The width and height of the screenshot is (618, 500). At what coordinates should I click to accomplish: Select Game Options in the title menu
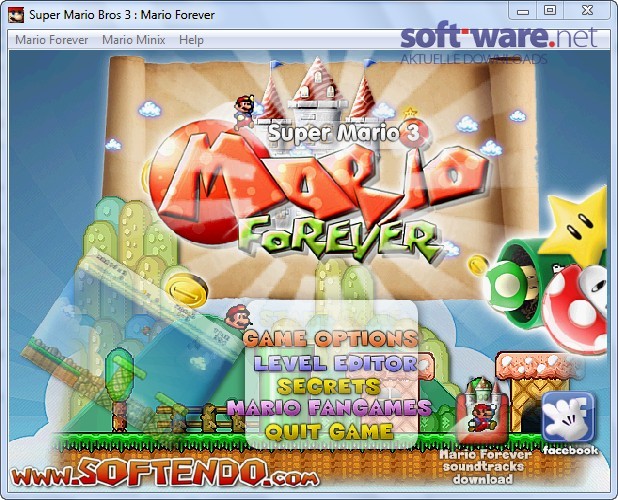coord(330,338)
